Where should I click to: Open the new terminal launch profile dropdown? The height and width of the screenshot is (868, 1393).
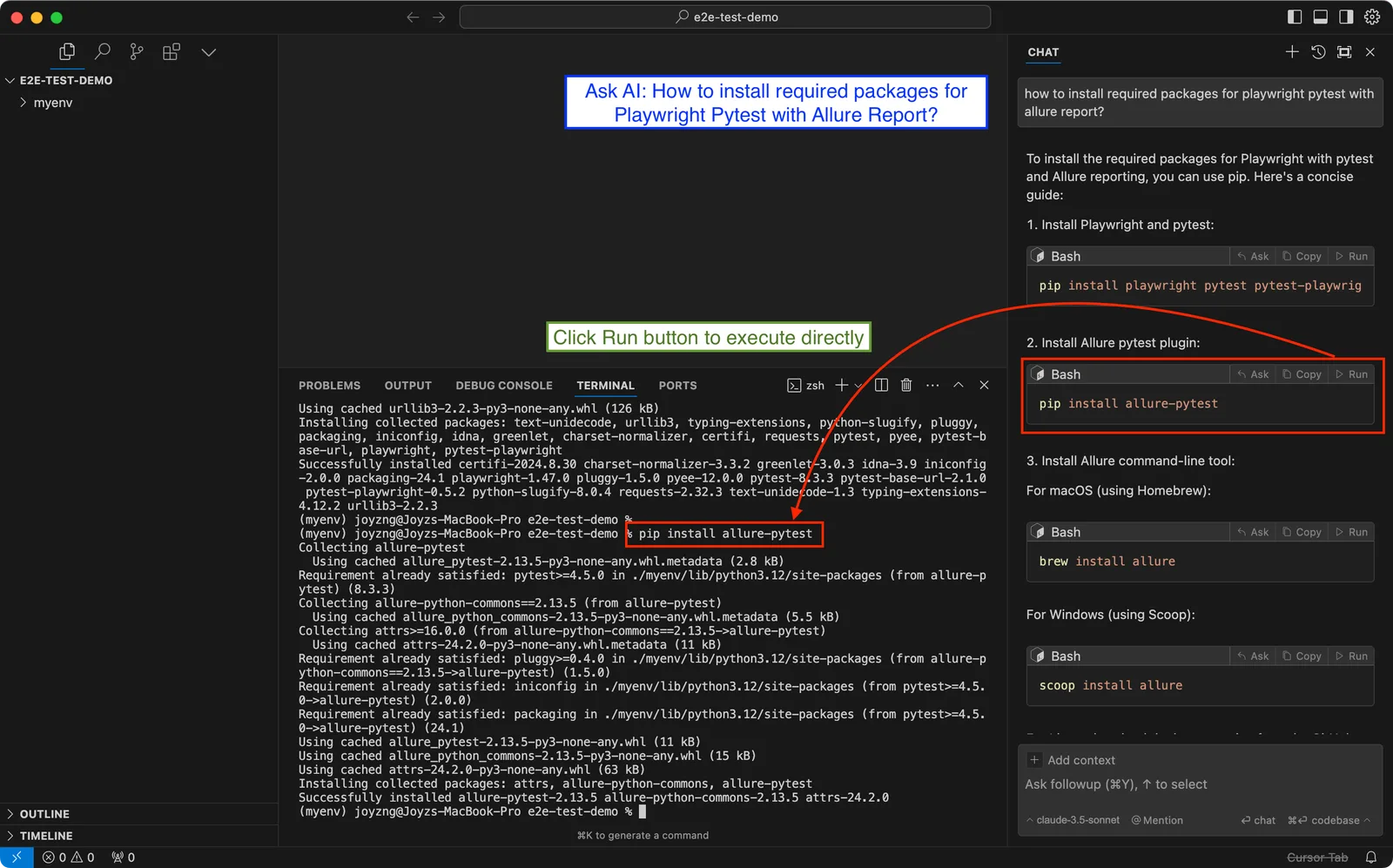(x=858, y=386)
